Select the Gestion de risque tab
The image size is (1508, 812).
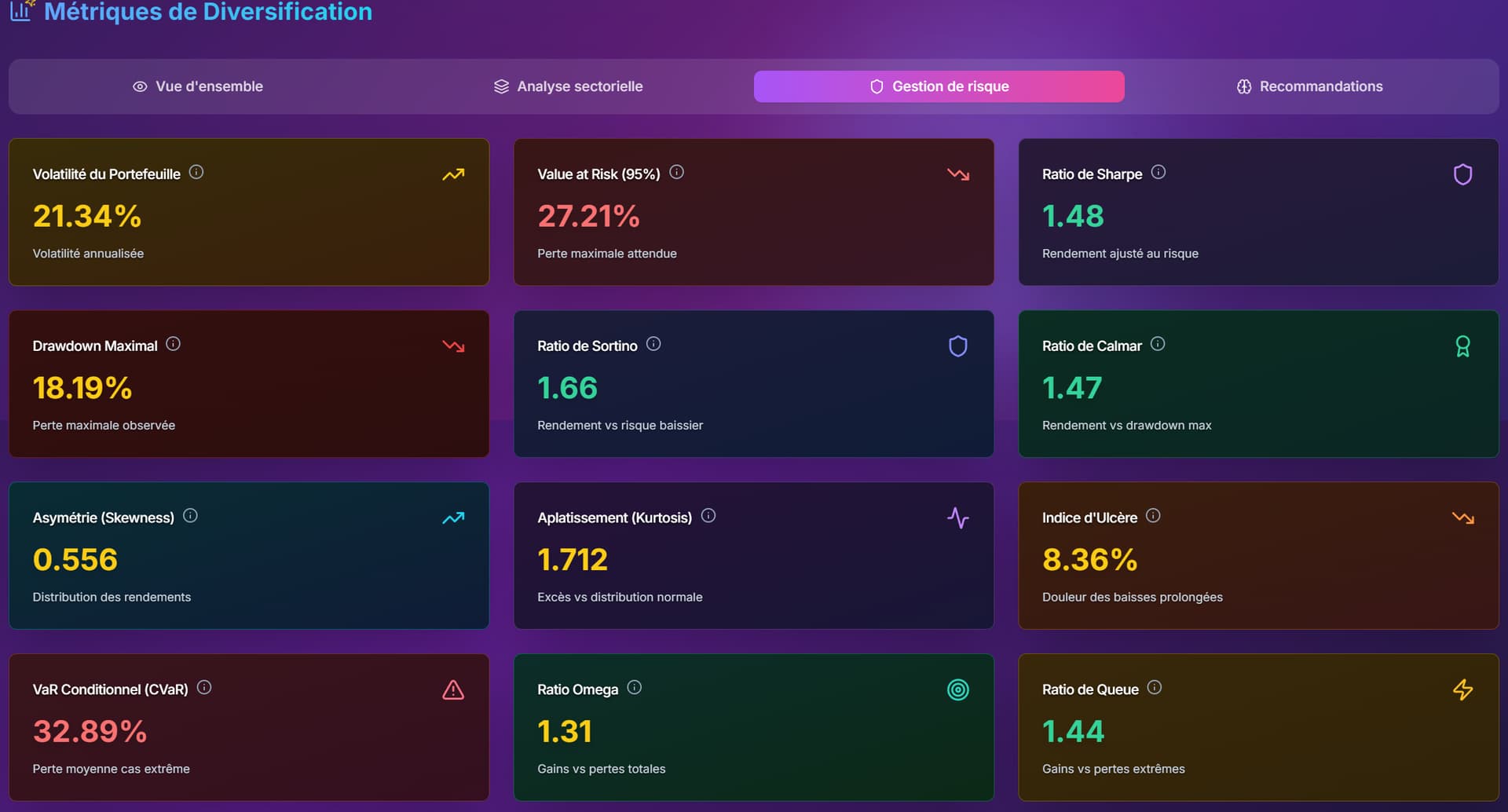939,86
